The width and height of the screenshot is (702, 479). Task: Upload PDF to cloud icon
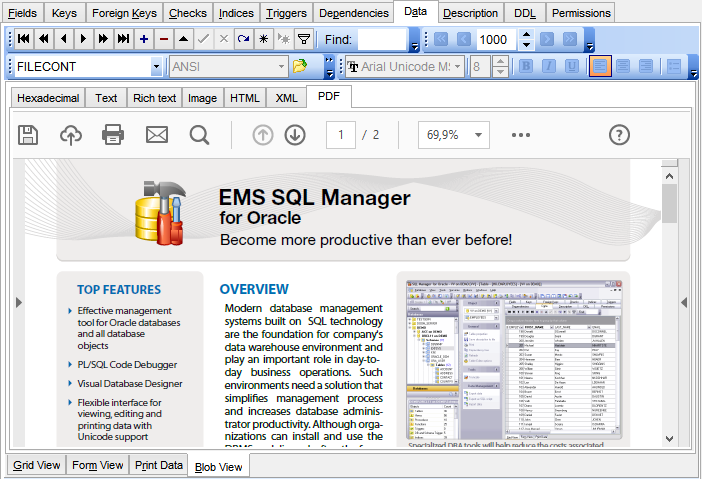[71, 135]
